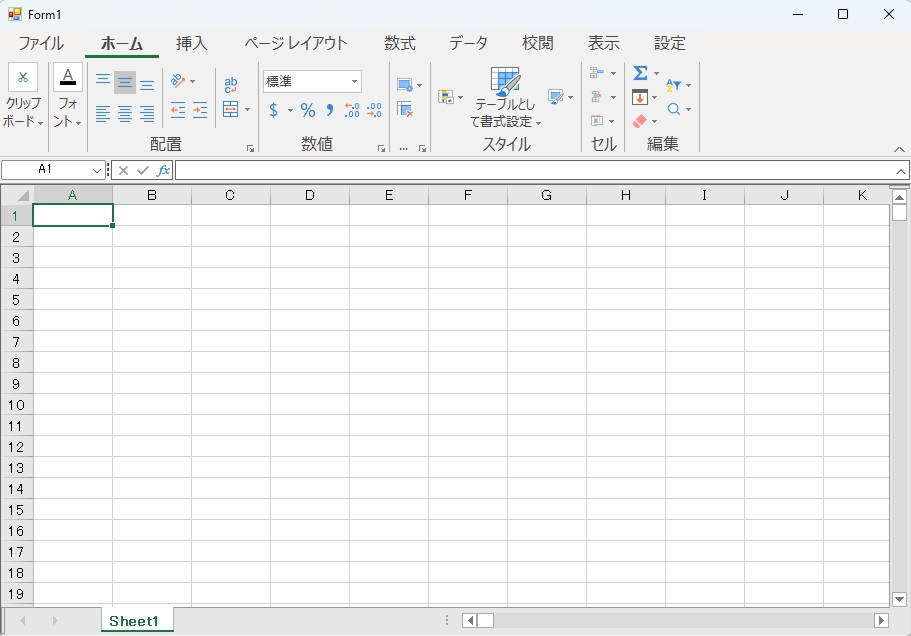Open the フォント group button
911x636 pixels.
click(x=67, y=96)
